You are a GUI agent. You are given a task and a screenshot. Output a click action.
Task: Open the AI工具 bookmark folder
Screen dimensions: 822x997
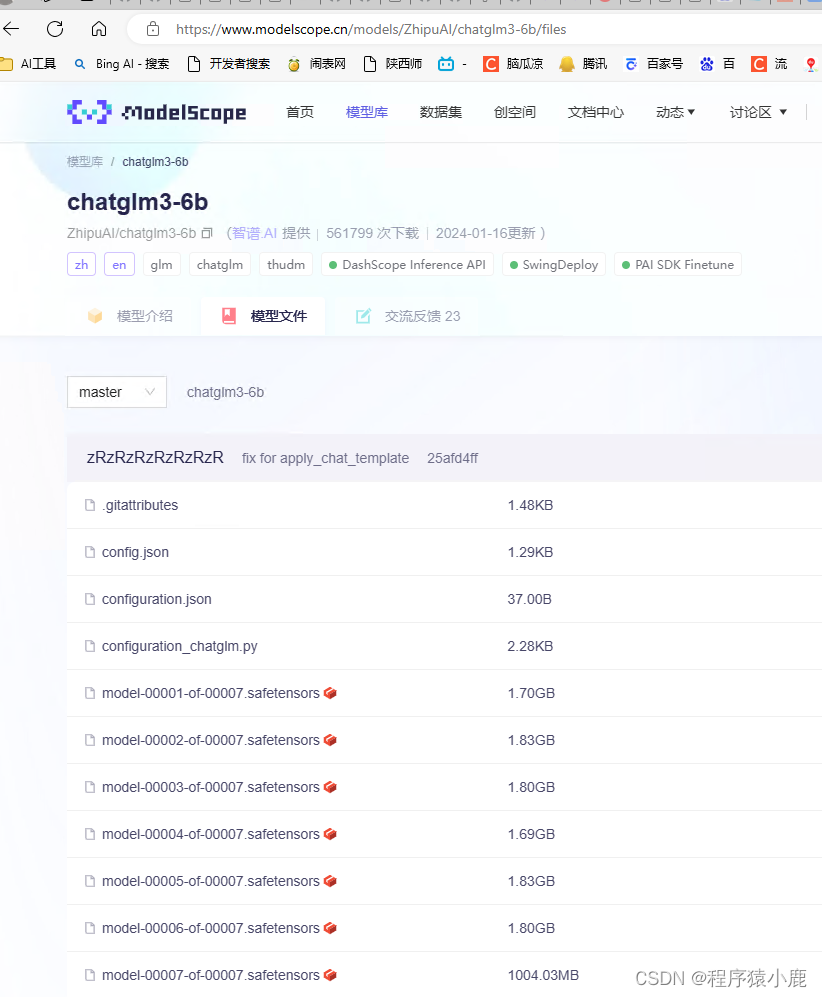29,64
